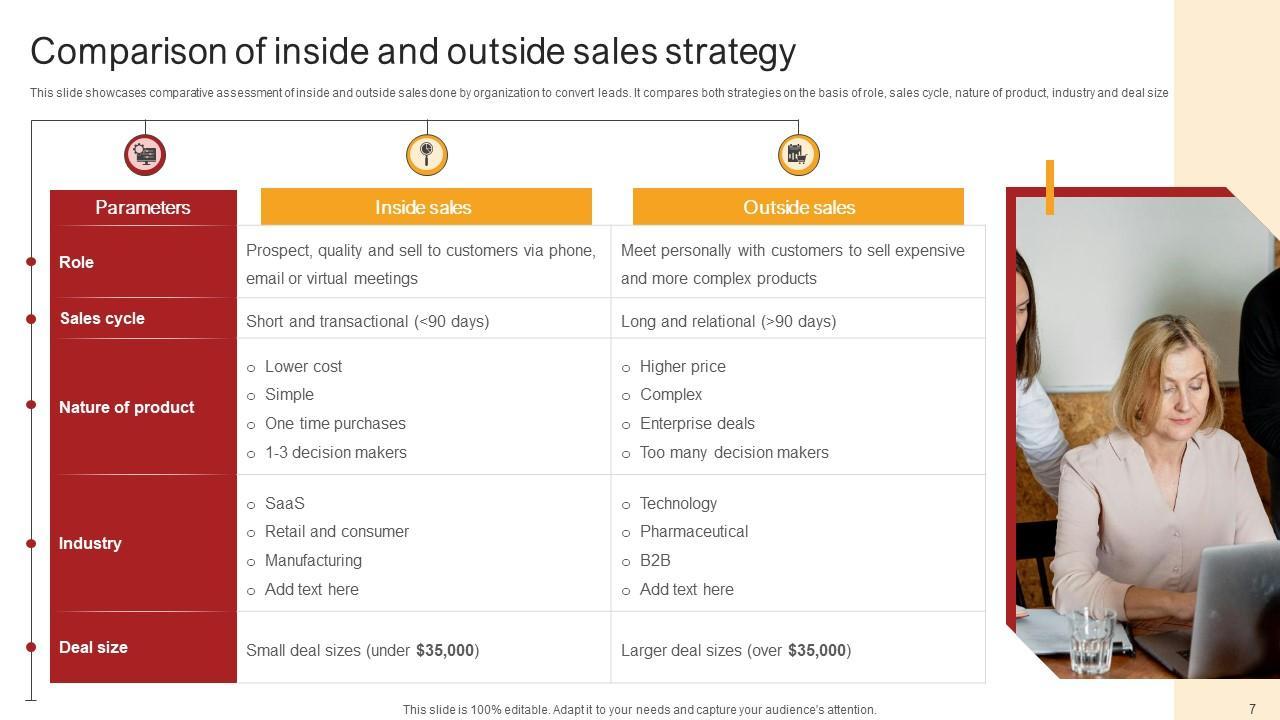Select the Outside sales column header

pos(798,208)
